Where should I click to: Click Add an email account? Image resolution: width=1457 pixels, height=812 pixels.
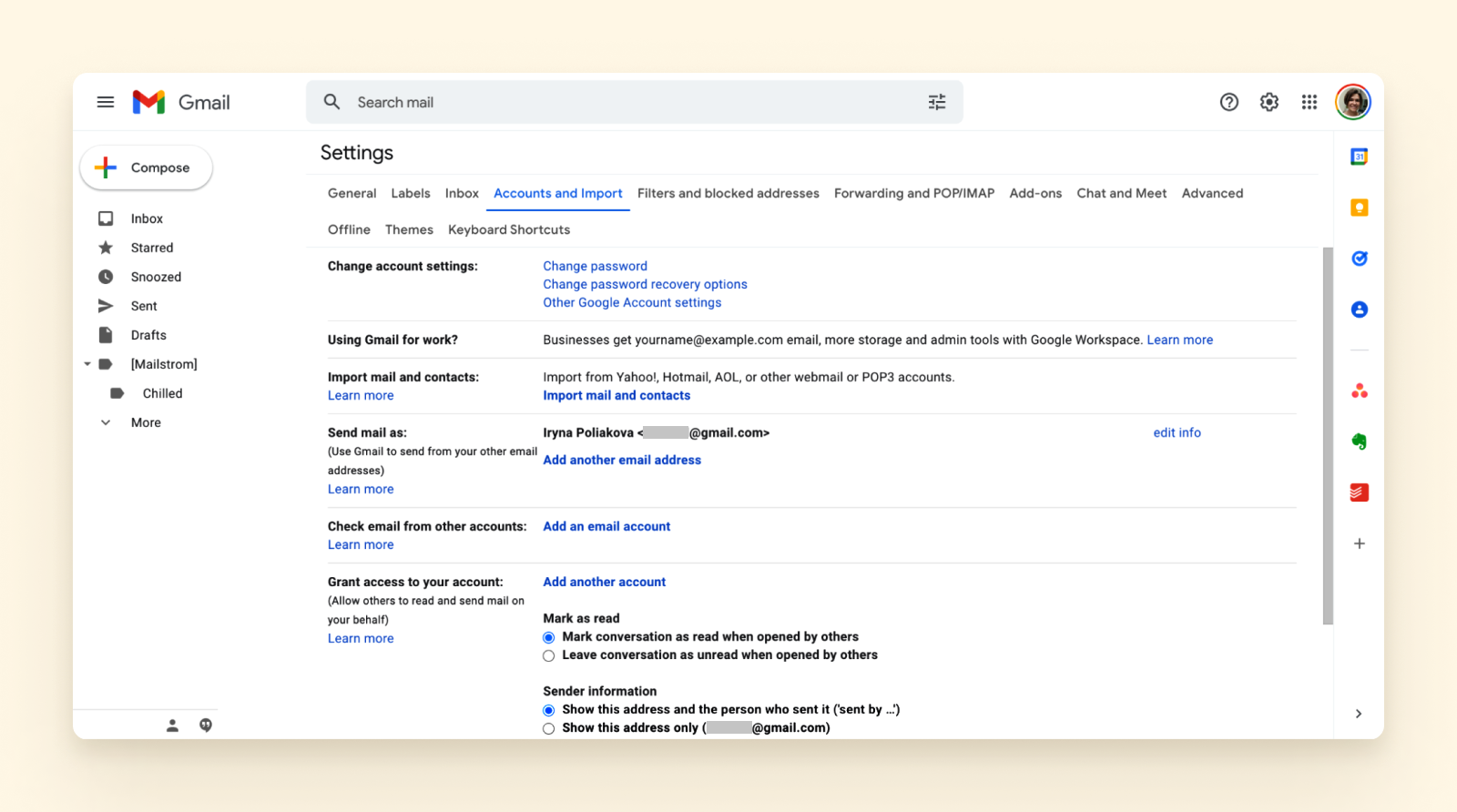point(607,526)
